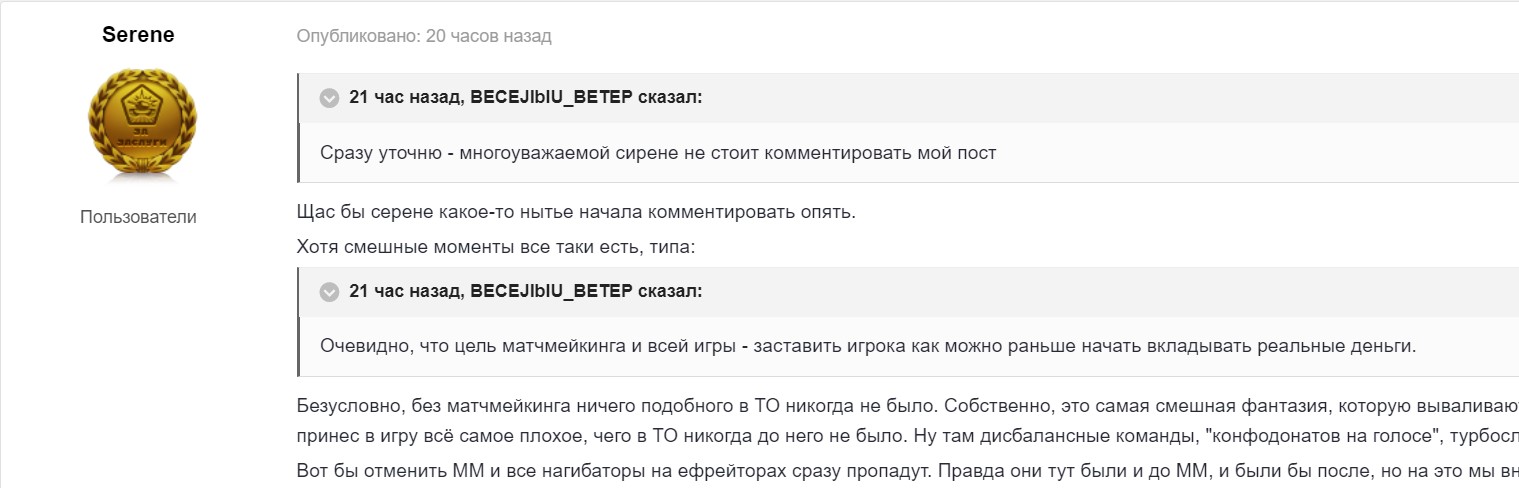Click the paragraph starting 'Безусловно, без матчмейкинга'
This screenshot has height=488, width=1519.
900,406
